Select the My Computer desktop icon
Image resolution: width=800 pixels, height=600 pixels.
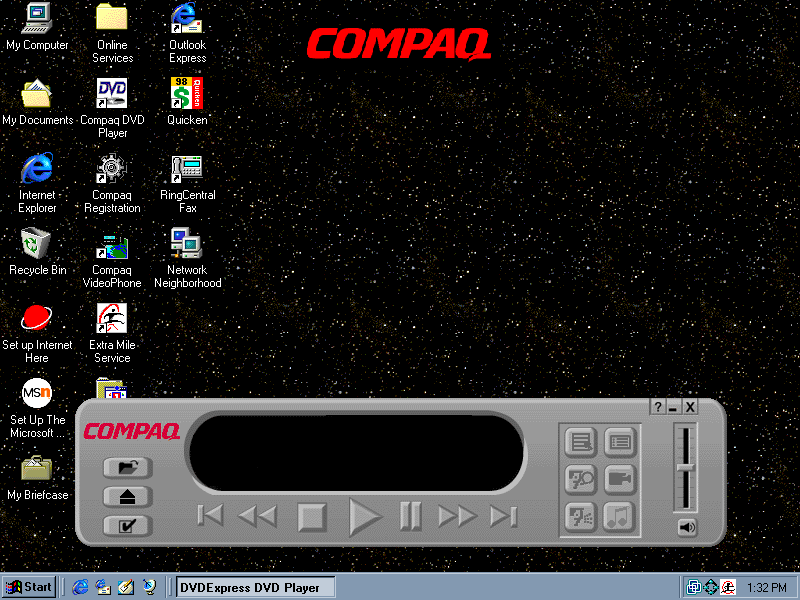[37, 27]
